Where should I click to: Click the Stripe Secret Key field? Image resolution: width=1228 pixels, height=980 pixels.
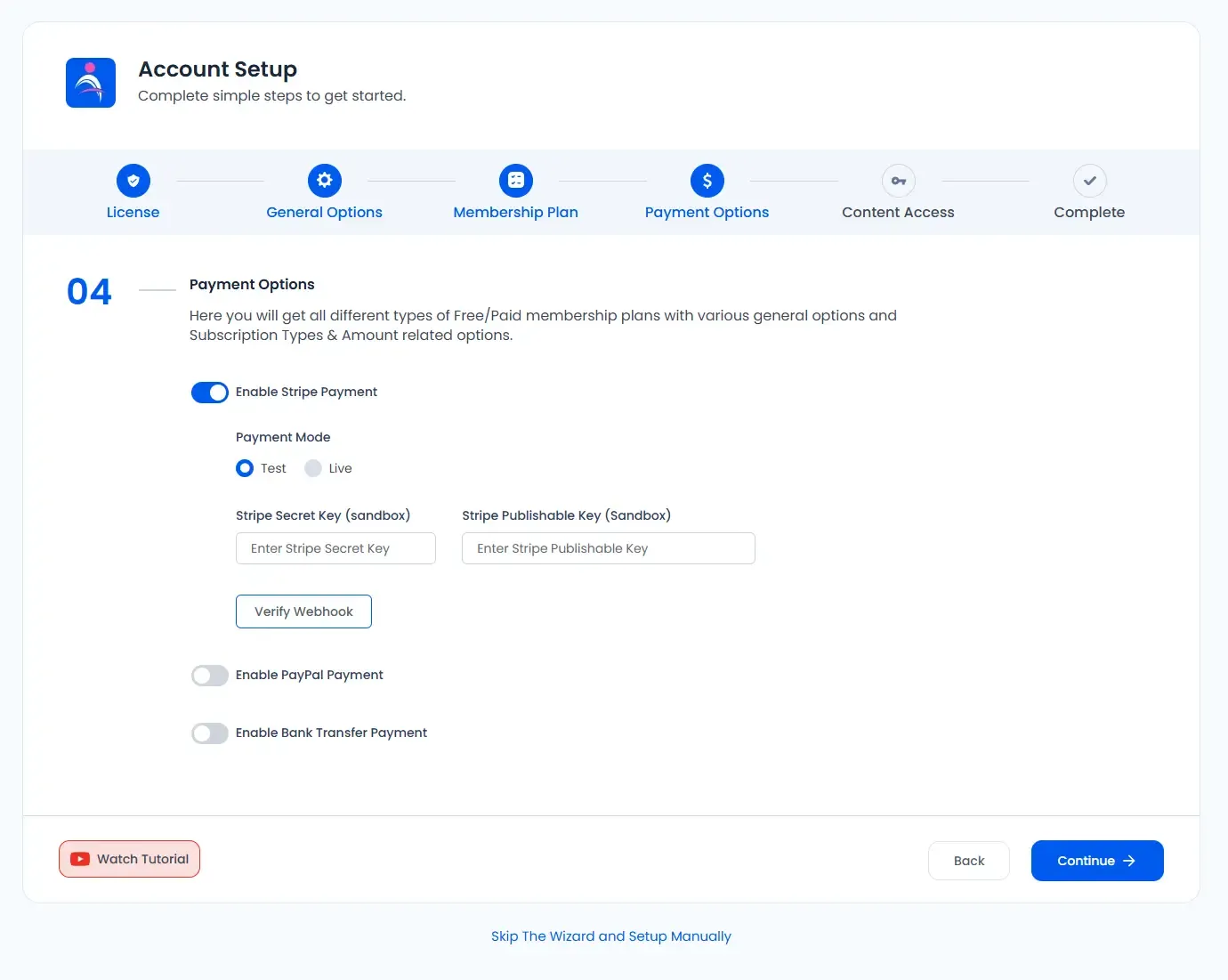tap(335, 548)
